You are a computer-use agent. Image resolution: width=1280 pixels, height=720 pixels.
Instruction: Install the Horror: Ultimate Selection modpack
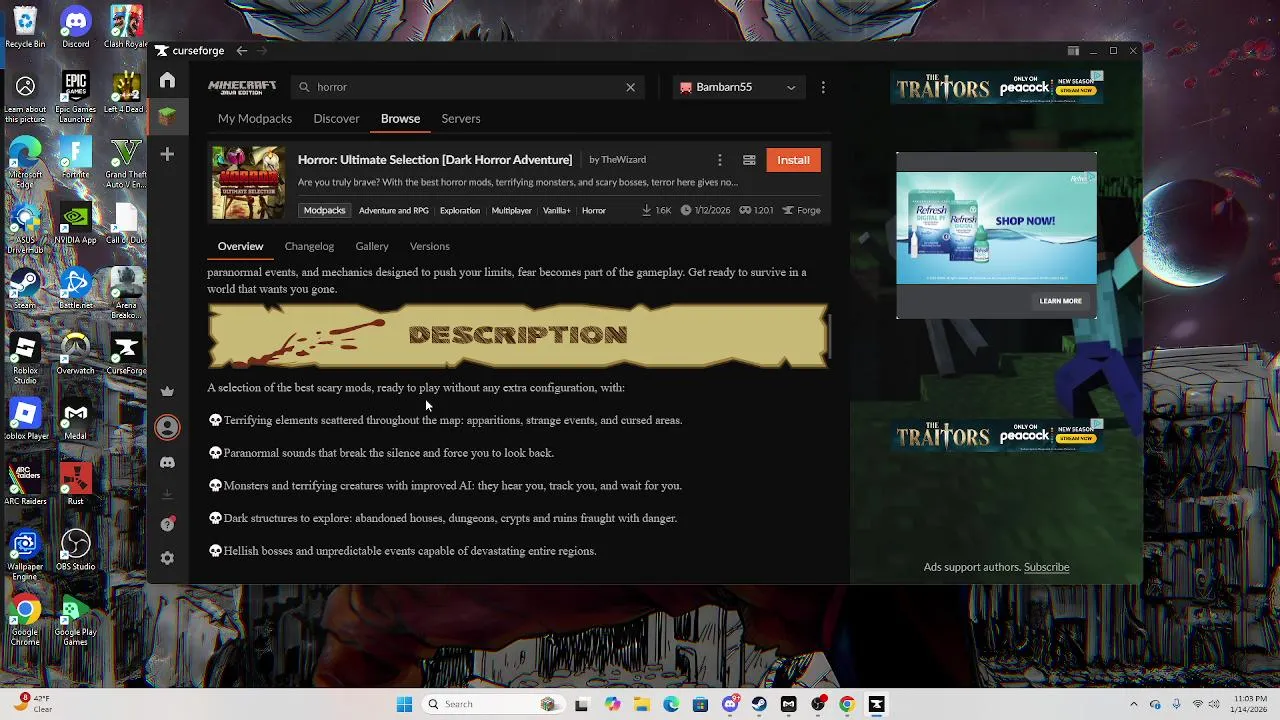pos(793,160)
